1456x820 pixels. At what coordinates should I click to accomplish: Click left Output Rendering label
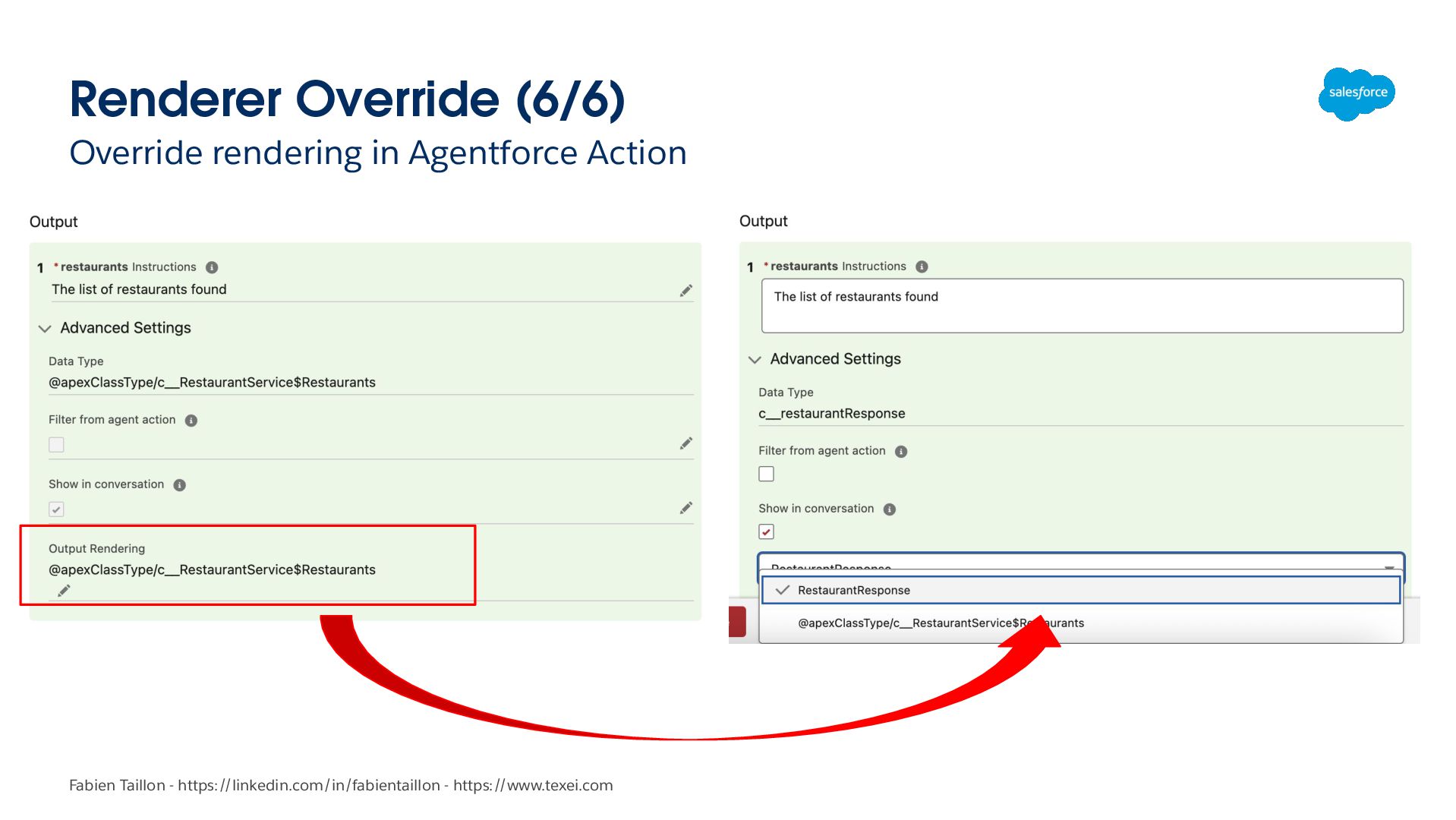[x=96, y=549]
